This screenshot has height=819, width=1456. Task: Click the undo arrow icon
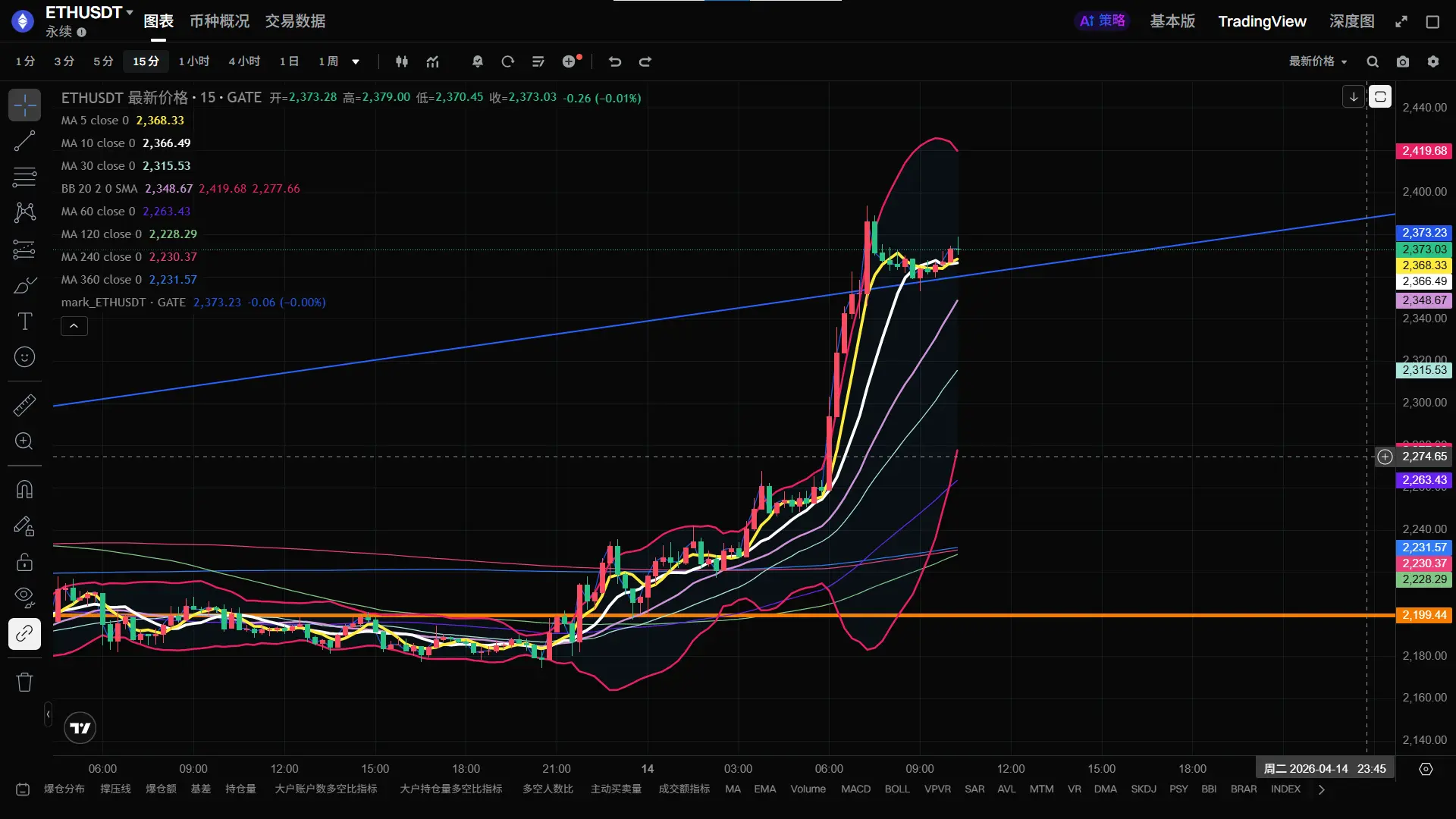point(615,61)
